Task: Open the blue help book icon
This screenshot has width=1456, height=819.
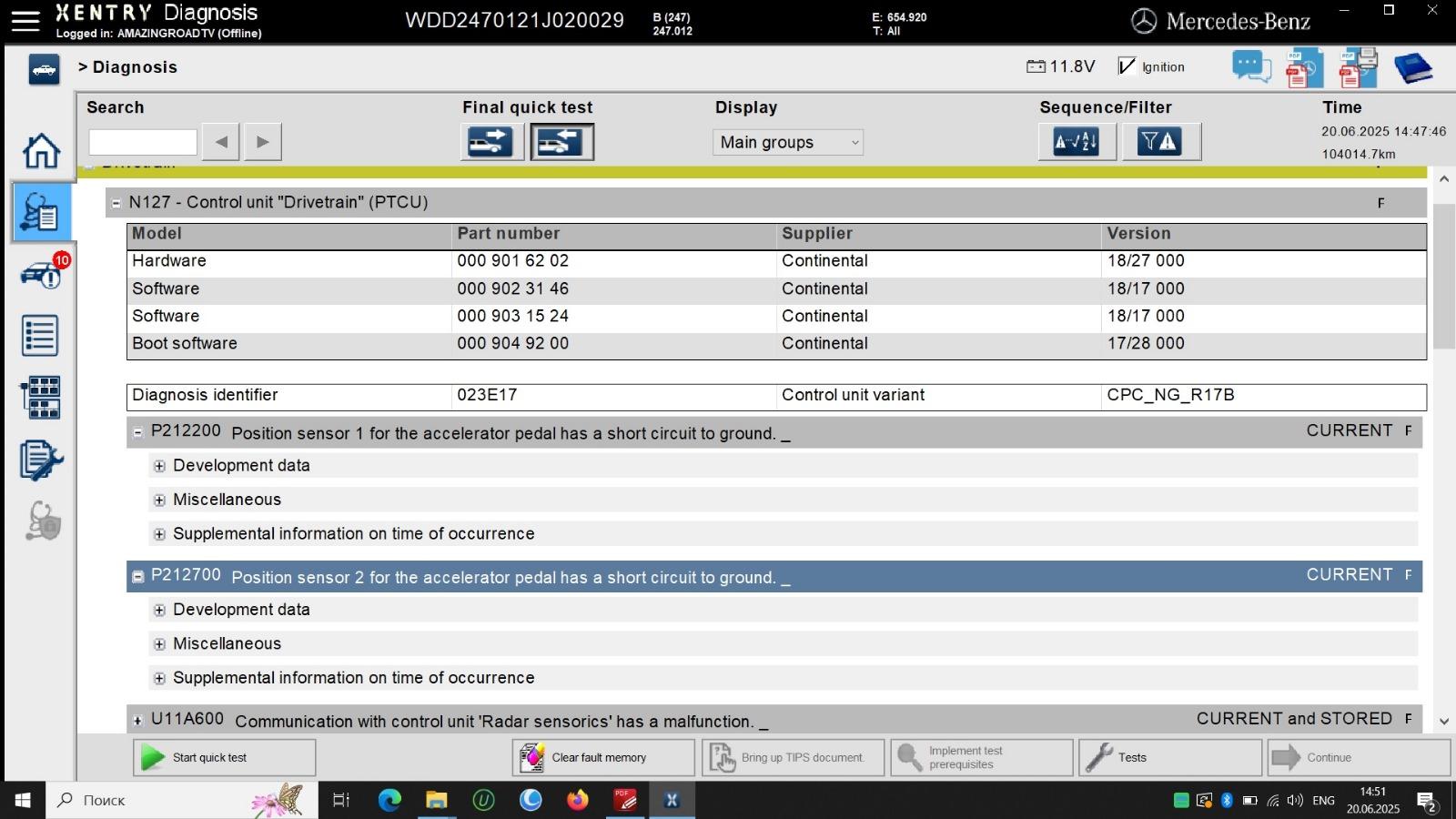Action: click(1413, 68)
